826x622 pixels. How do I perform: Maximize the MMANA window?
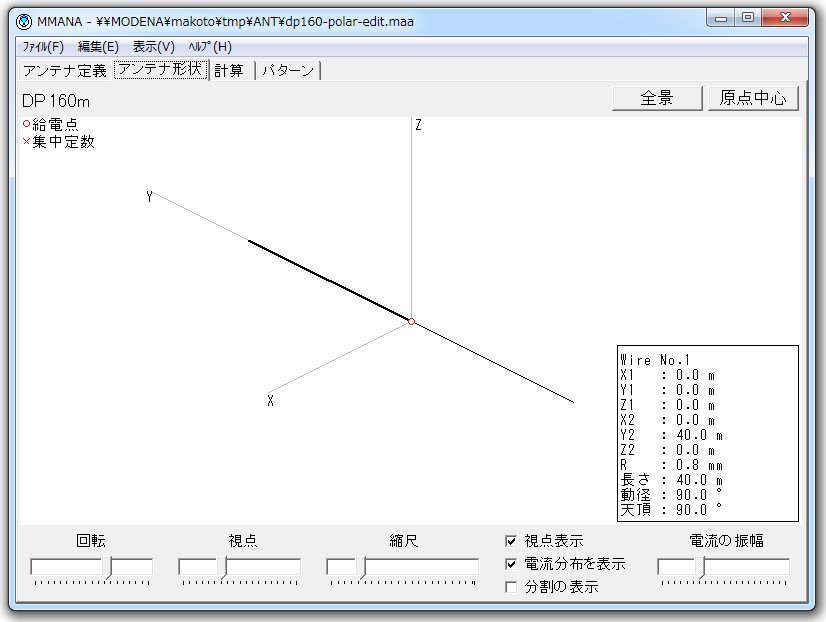pyautogui.click(x=747, y=17)
